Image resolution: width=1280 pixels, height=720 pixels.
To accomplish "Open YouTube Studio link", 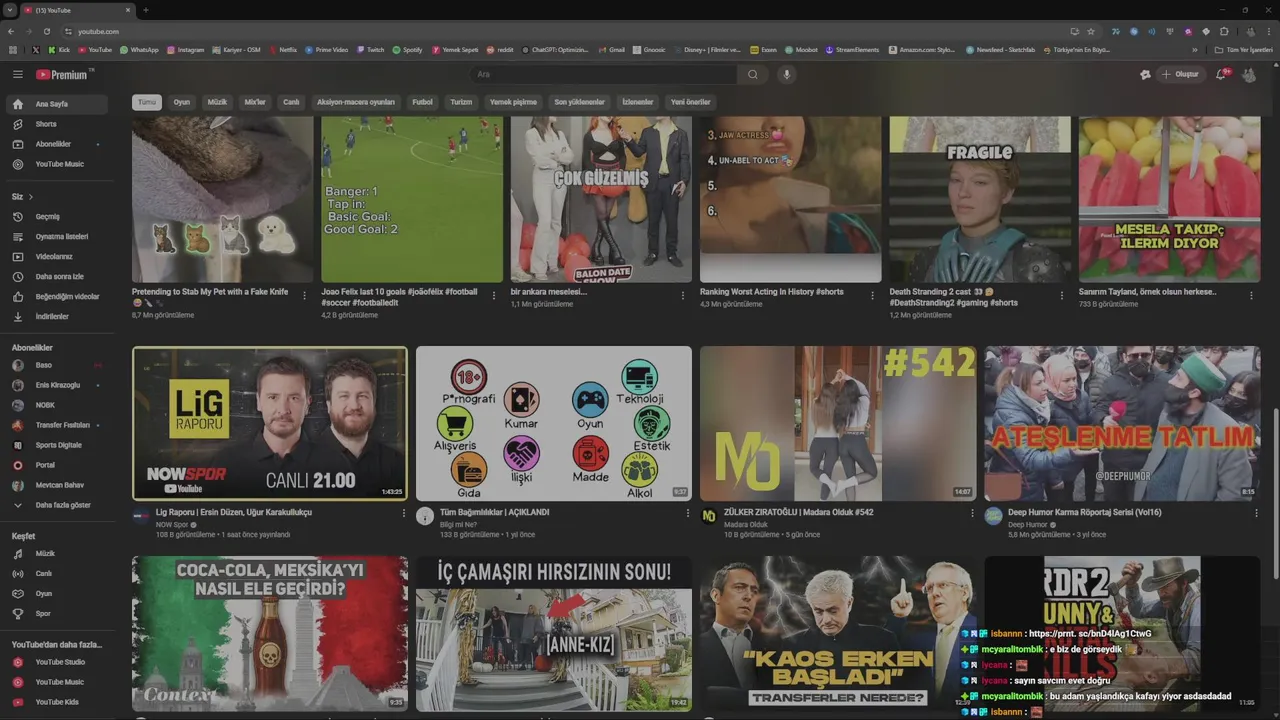I will (x=57, y=662).
